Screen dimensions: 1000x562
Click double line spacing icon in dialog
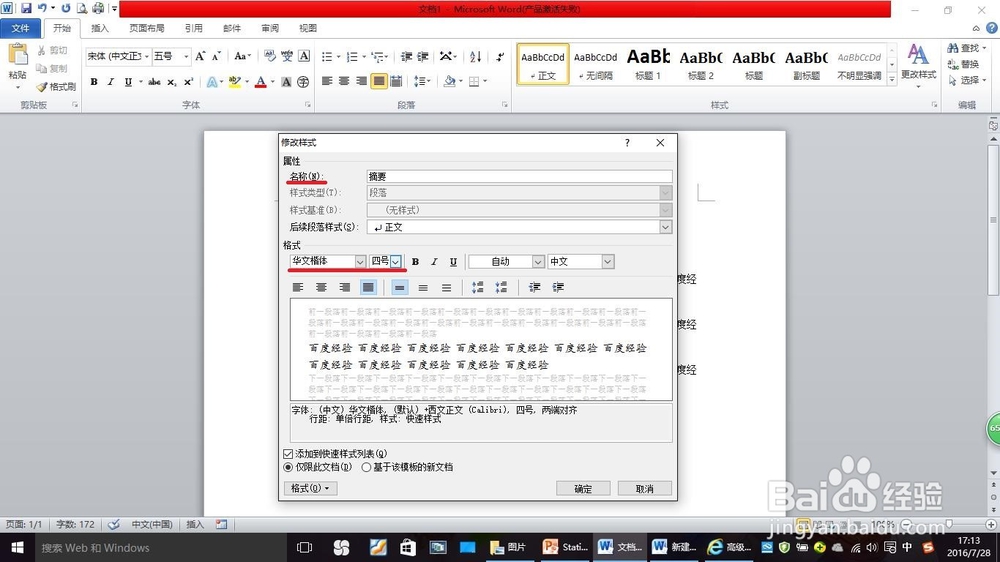pyautogui.click(x=446, y=288)
